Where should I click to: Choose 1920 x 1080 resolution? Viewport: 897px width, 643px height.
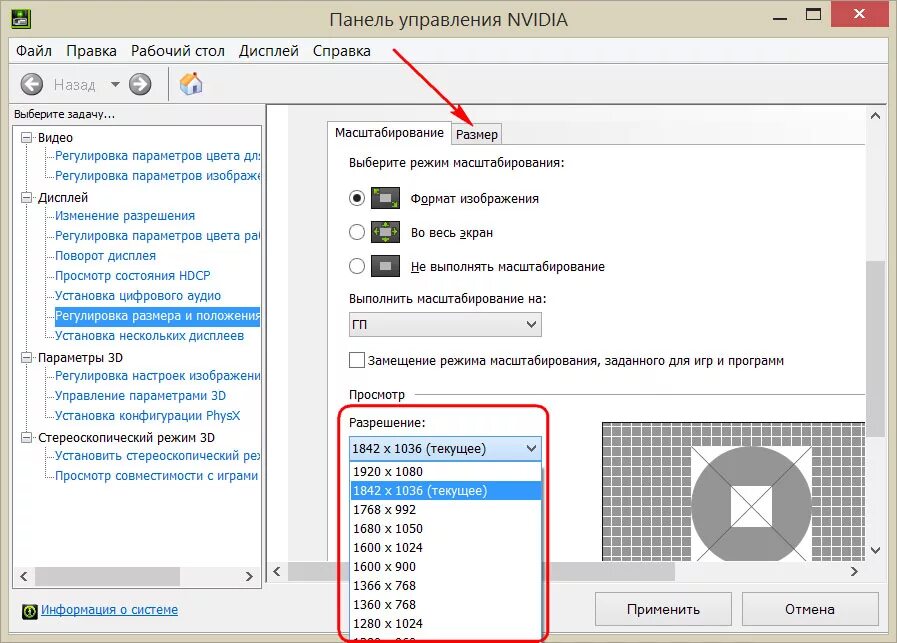(446, 471)
